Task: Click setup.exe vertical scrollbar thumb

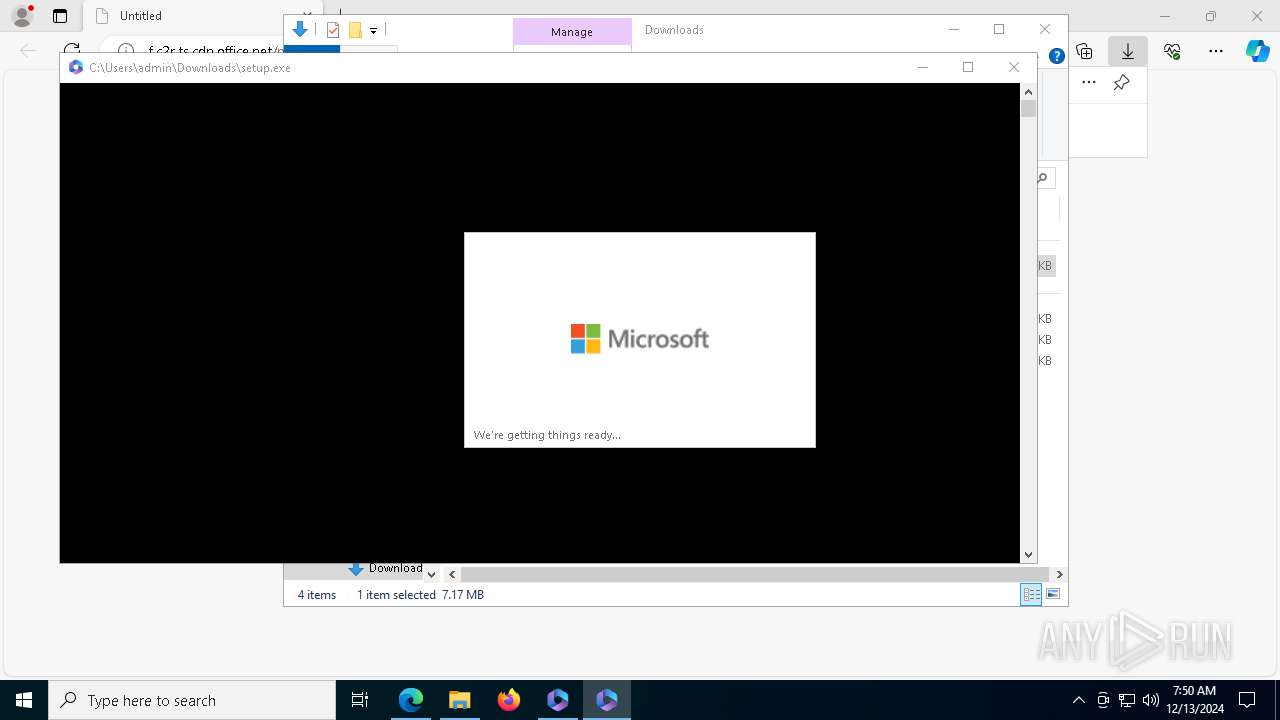Action: [x=1028, y=109]
